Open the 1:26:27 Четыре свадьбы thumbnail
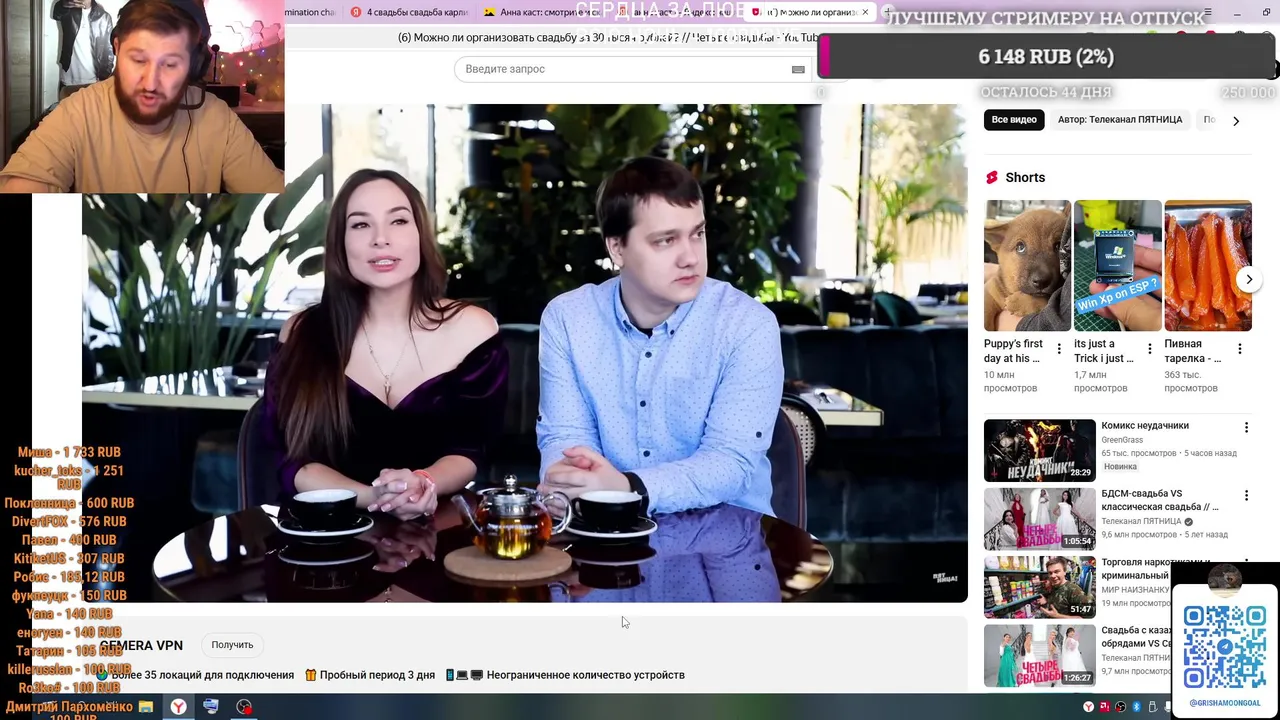 click(1040, 655)
